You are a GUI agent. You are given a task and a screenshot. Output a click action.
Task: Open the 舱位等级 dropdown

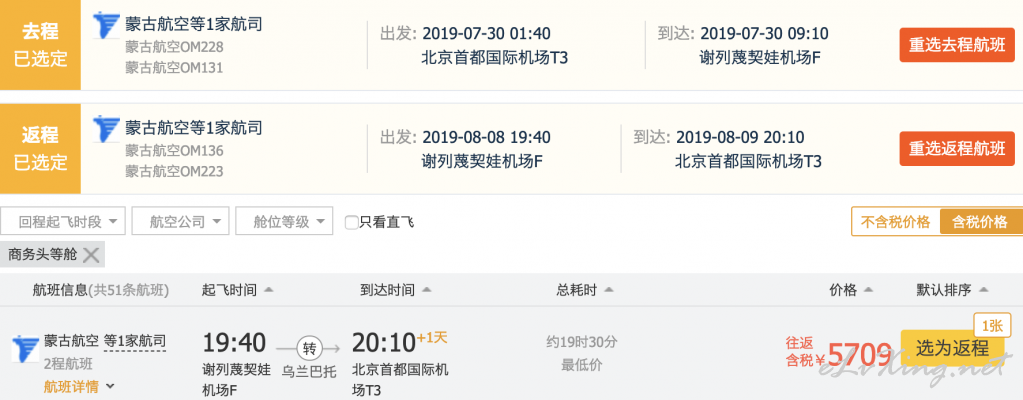pyautogui.click(x=284, y=222)
